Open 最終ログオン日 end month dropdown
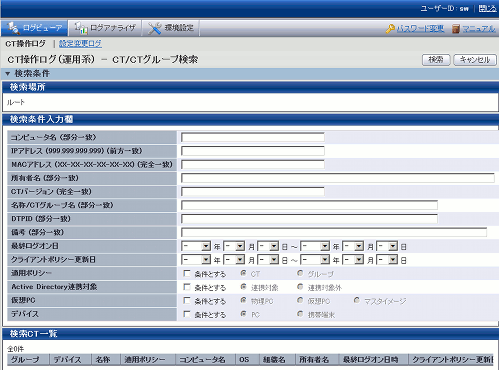 coord(353,246)
